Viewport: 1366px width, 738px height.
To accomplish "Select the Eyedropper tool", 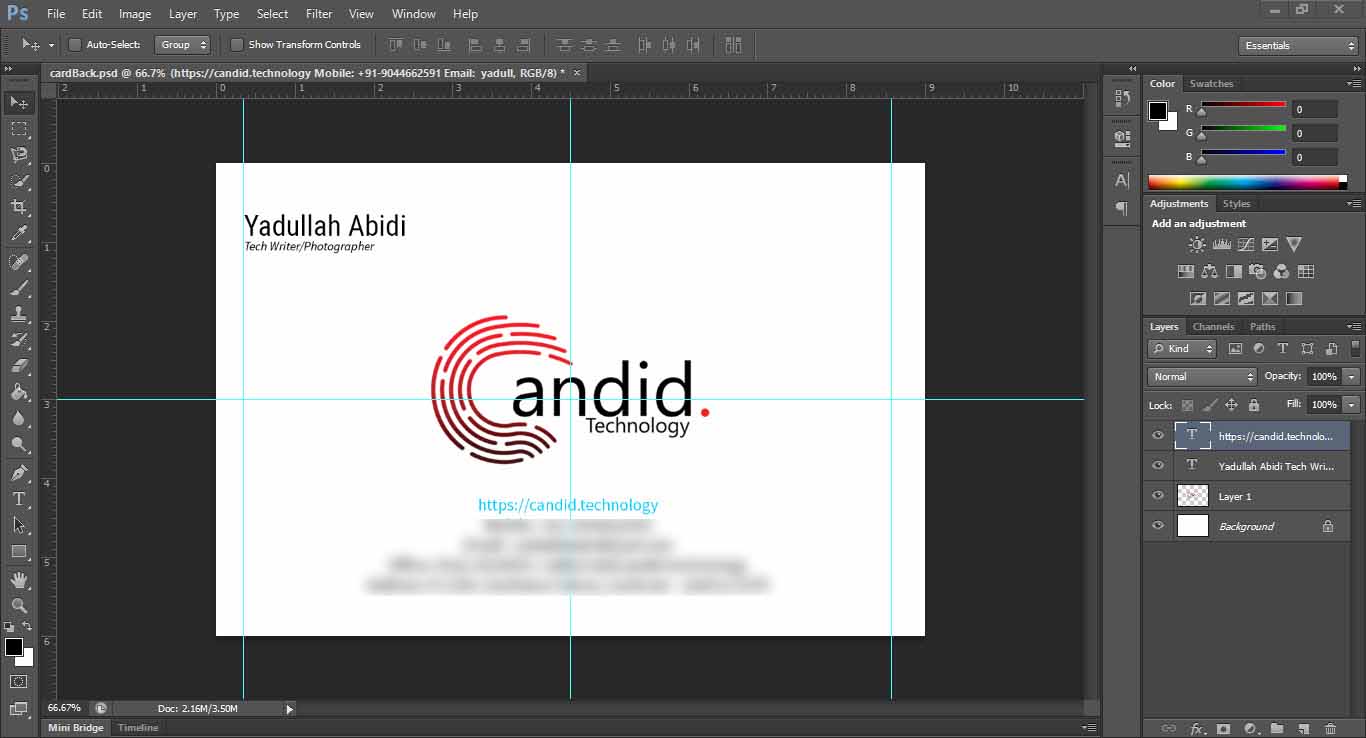I will tap(19, 234).
